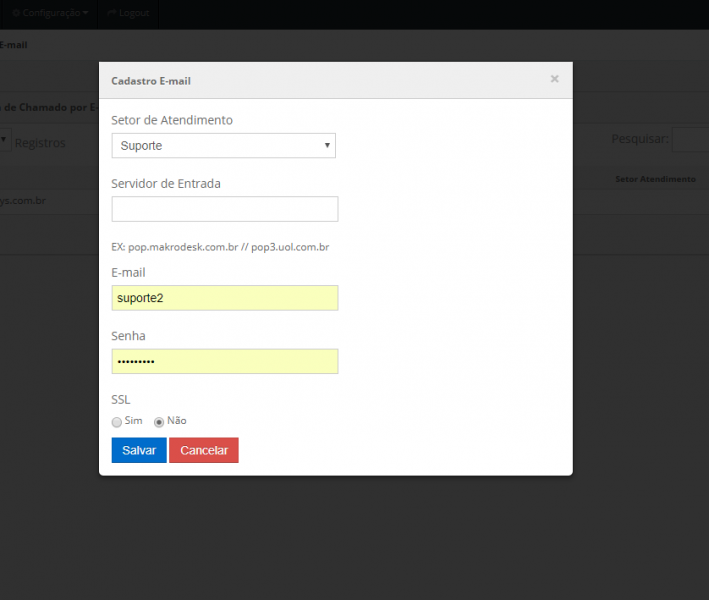Focus the Servidor de Entrada input field
This screenshot has width=709, height=600.
click(x=224, y=209)
